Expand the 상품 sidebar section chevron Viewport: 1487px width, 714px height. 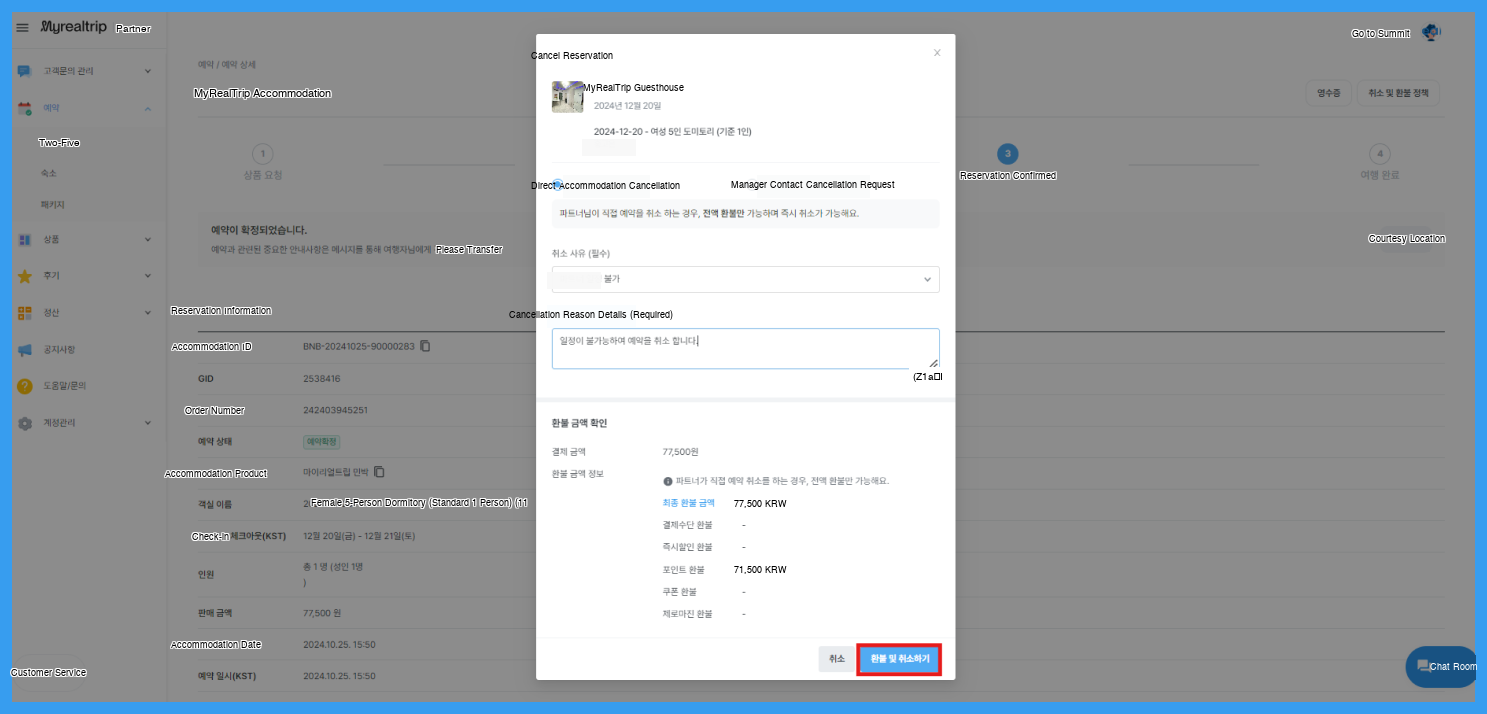coord(148,240)
